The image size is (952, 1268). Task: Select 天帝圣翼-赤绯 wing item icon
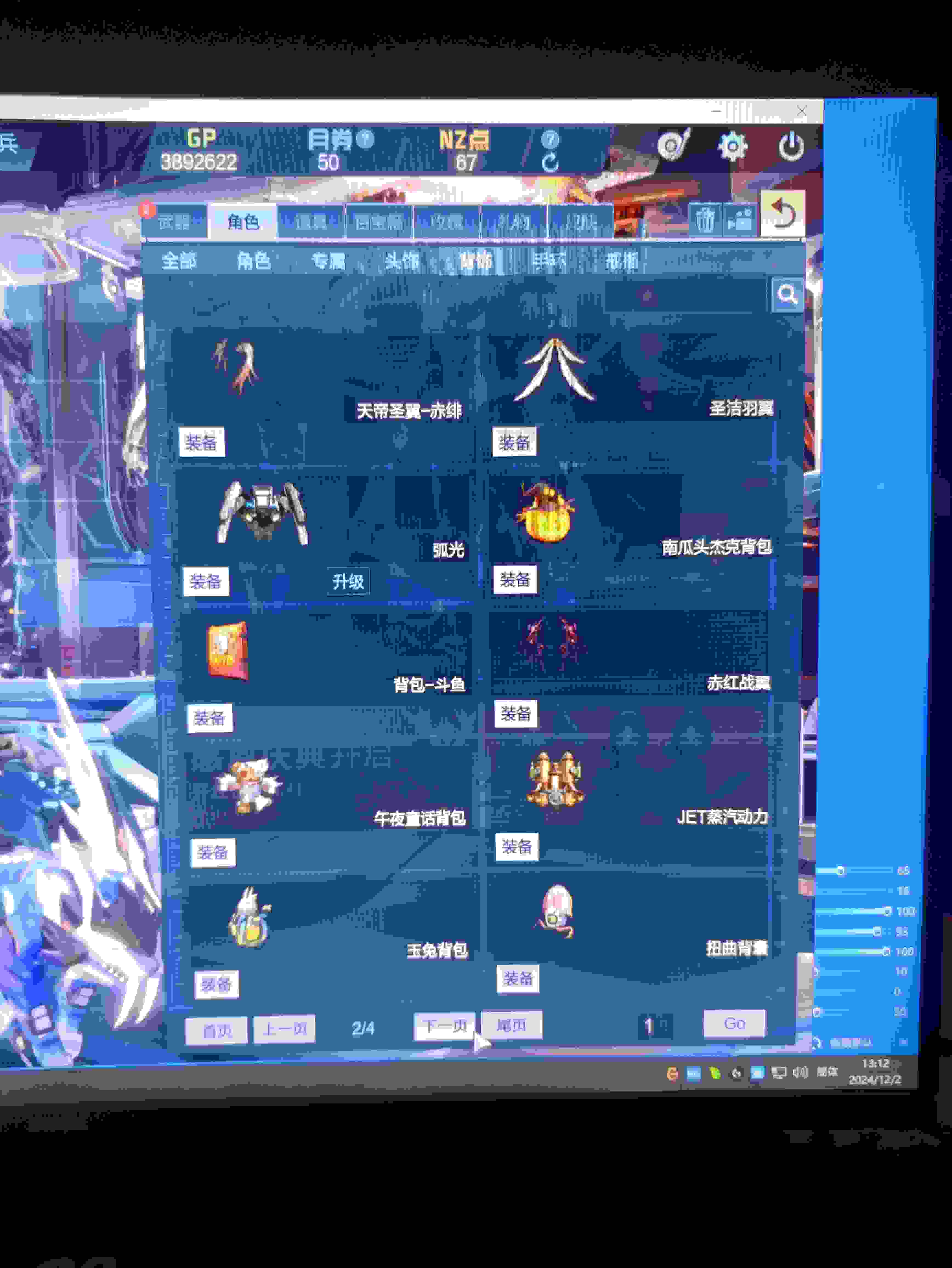tap(236, 366)
